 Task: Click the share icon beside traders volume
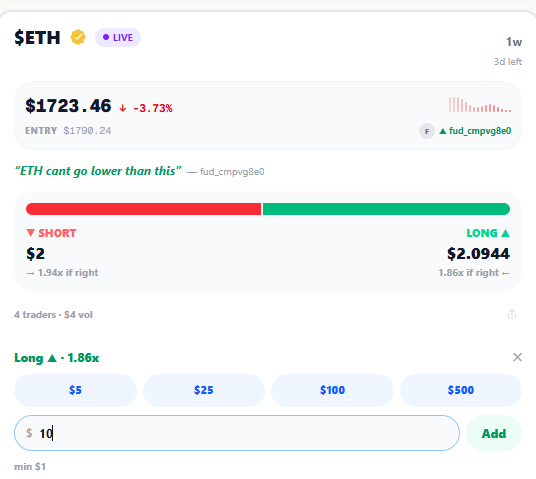[512, 314]
